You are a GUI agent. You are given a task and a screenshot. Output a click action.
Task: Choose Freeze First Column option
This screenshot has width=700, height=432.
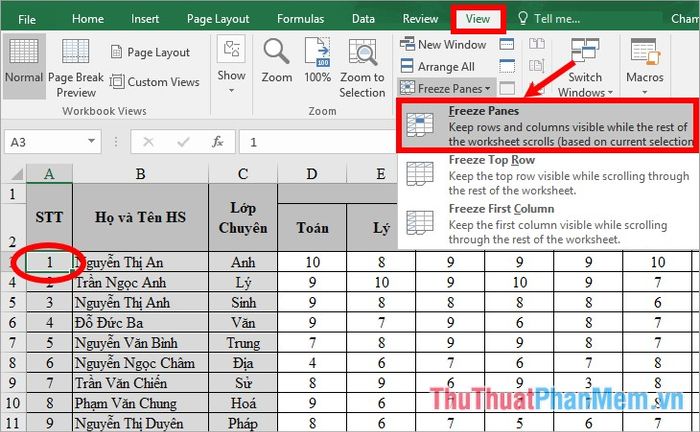[x=547, y=224]
